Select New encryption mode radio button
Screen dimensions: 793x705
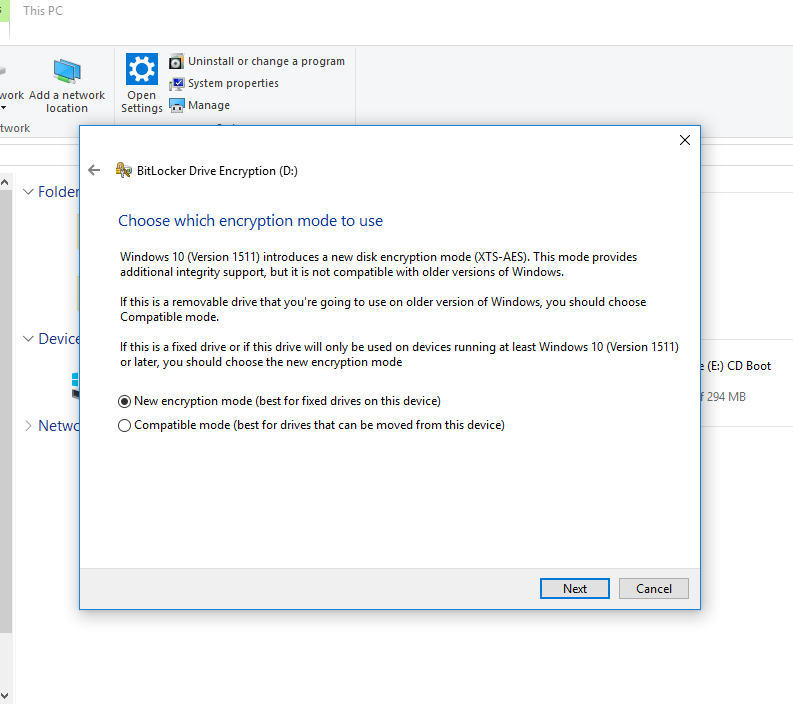[x=124, y=402]
